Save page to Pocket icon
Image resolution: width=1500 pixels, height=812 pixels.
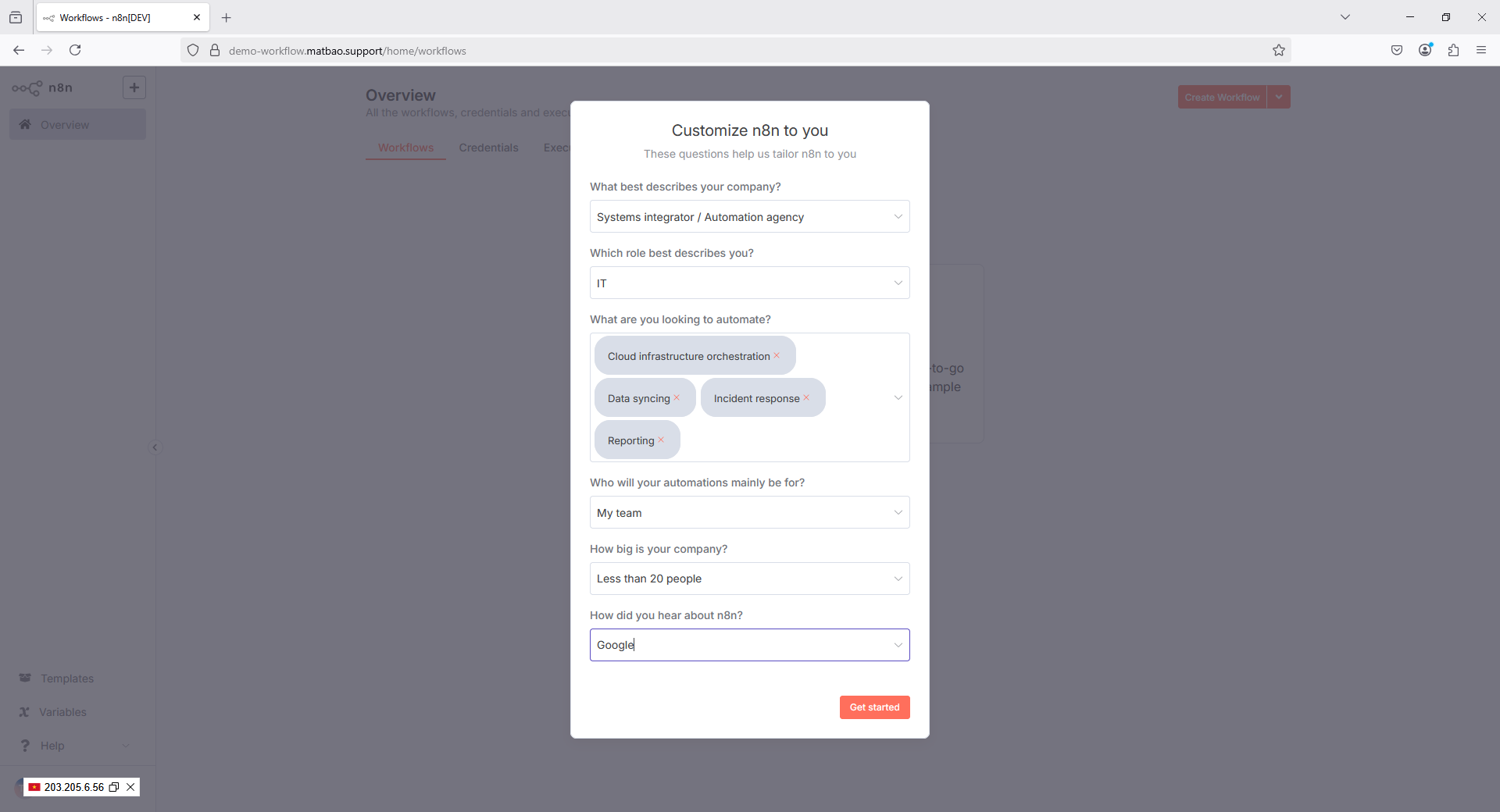(1397, 50)
